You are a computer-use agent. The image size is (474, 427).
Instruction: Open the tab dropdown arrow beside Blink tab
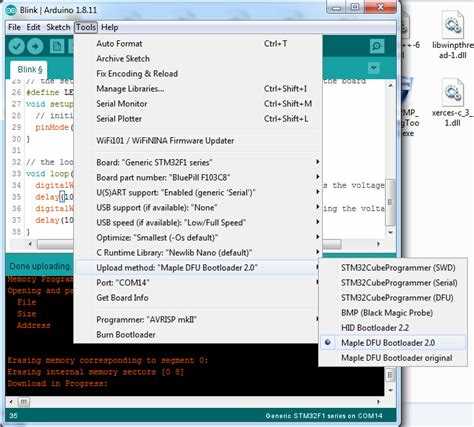[x=374, y=68]
